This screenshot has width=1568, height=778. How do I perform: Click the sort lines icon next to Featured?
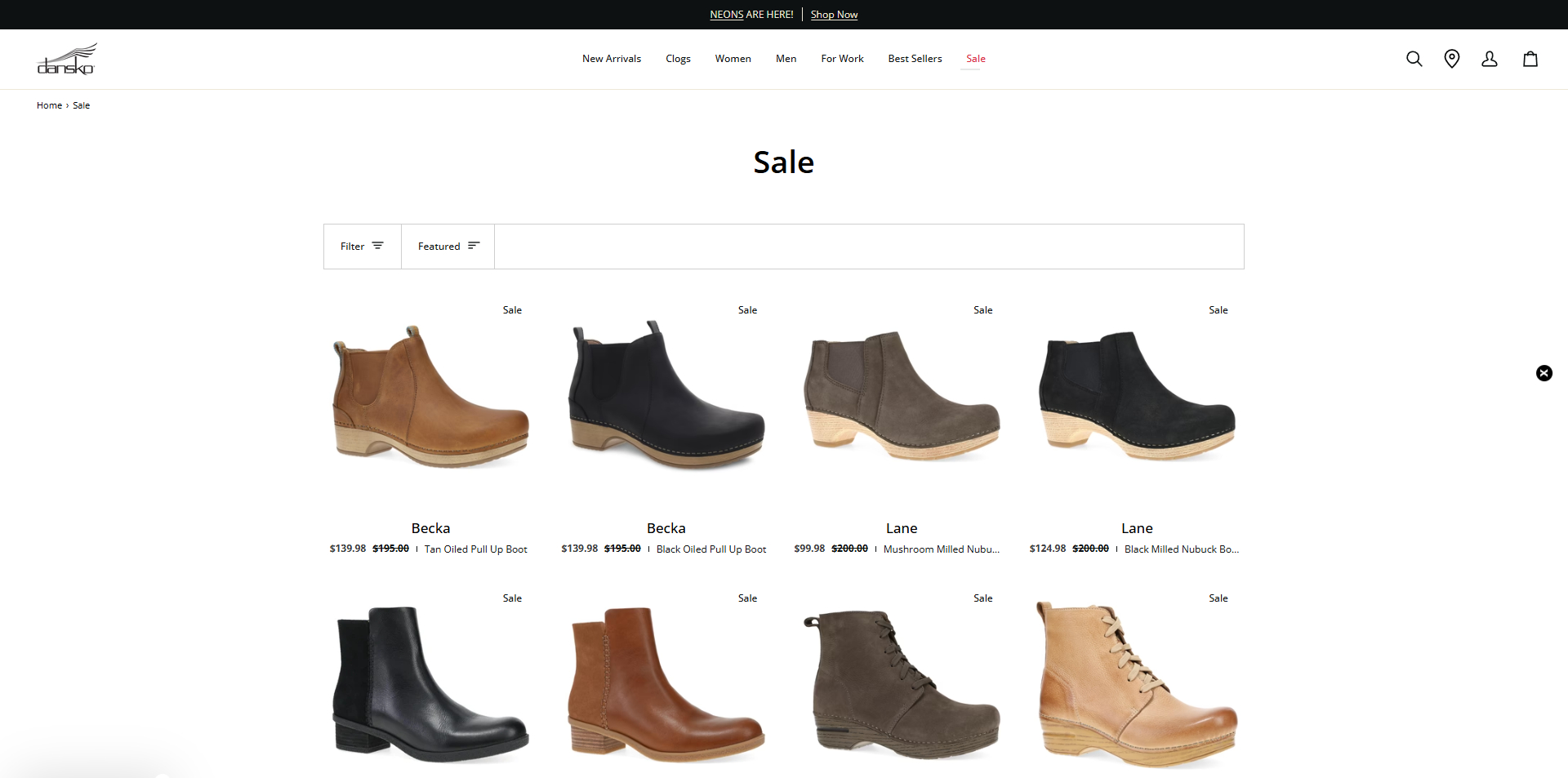(474, 246)
